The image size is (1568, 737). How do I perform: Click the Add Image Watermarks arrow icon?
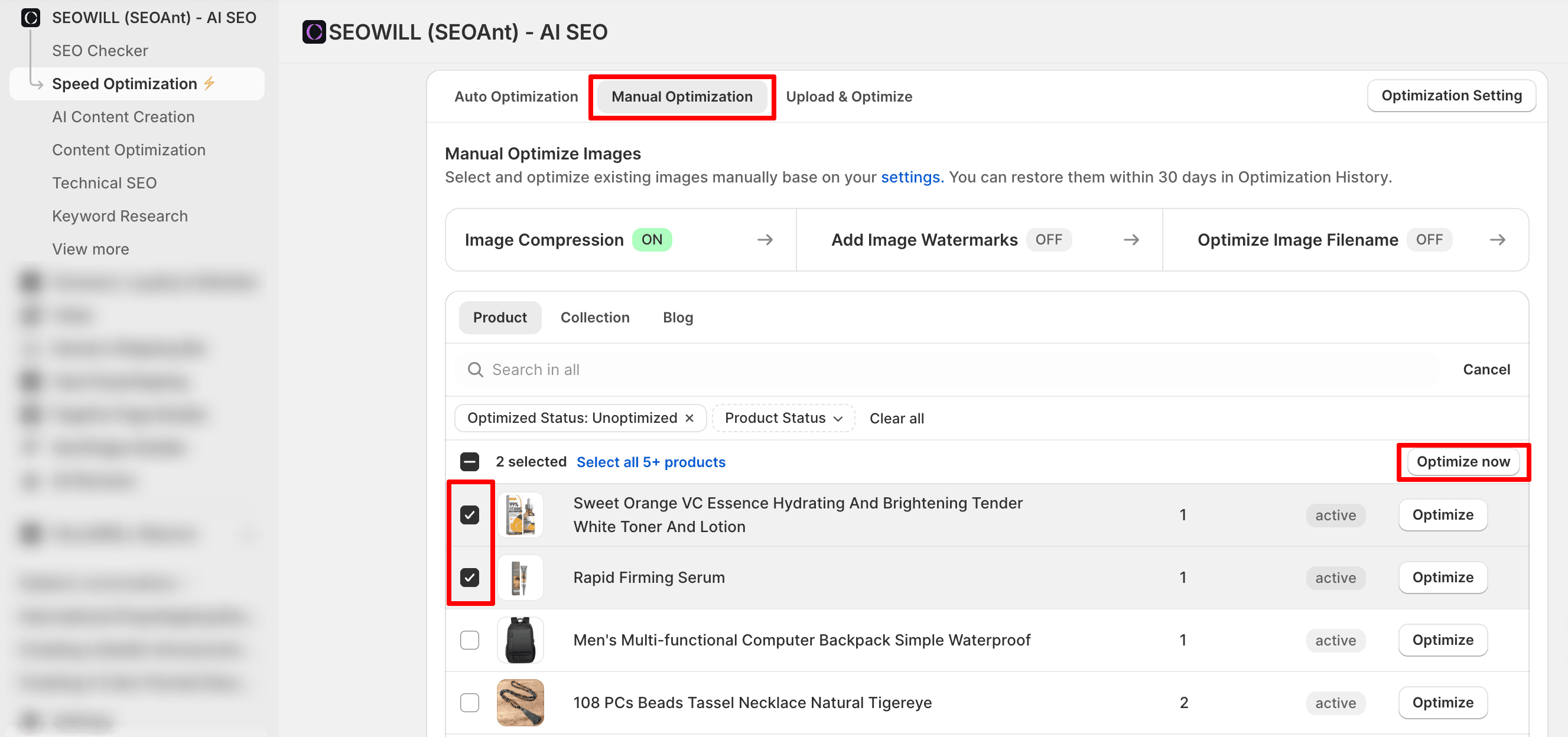click(1130, 240)
